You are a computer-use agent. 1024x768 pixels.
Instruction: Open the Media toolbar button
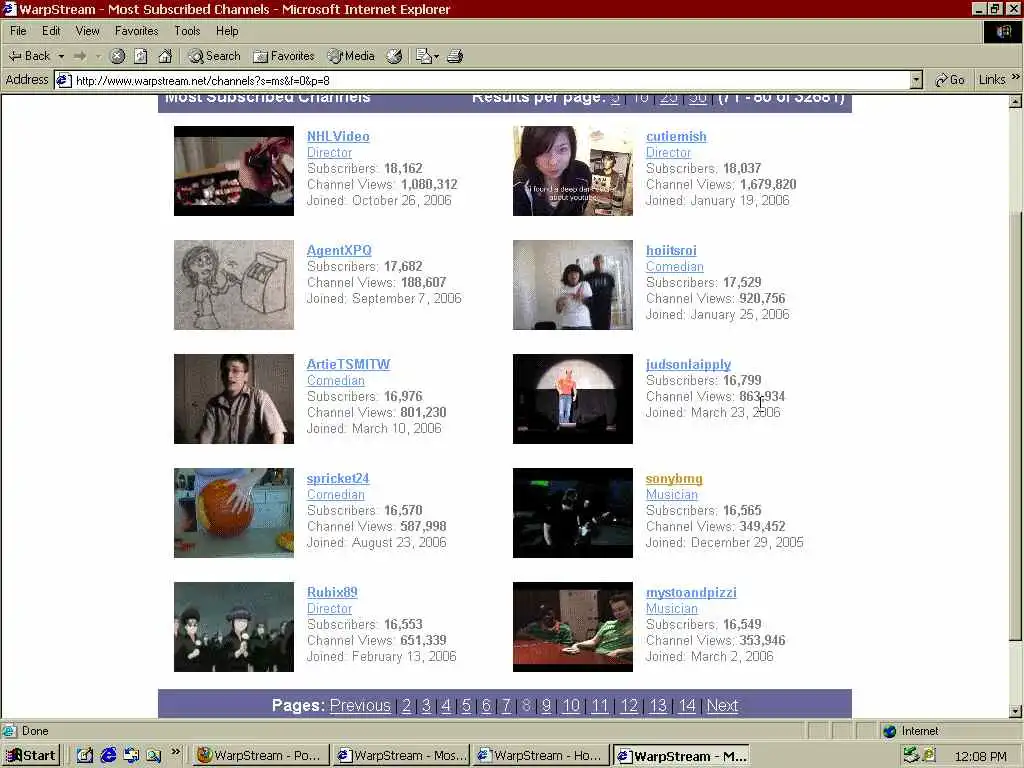[x=352, y=56]
